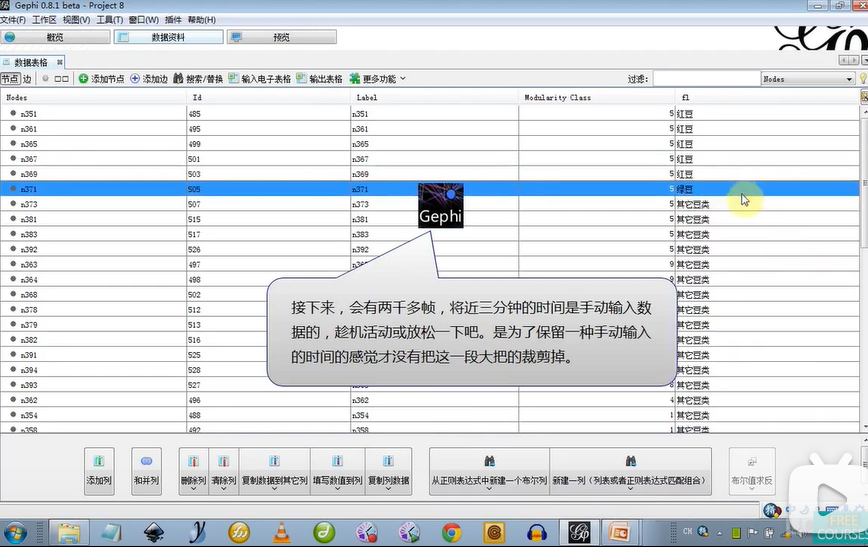Select the Data Table (数据表格) panel tab

30,63
